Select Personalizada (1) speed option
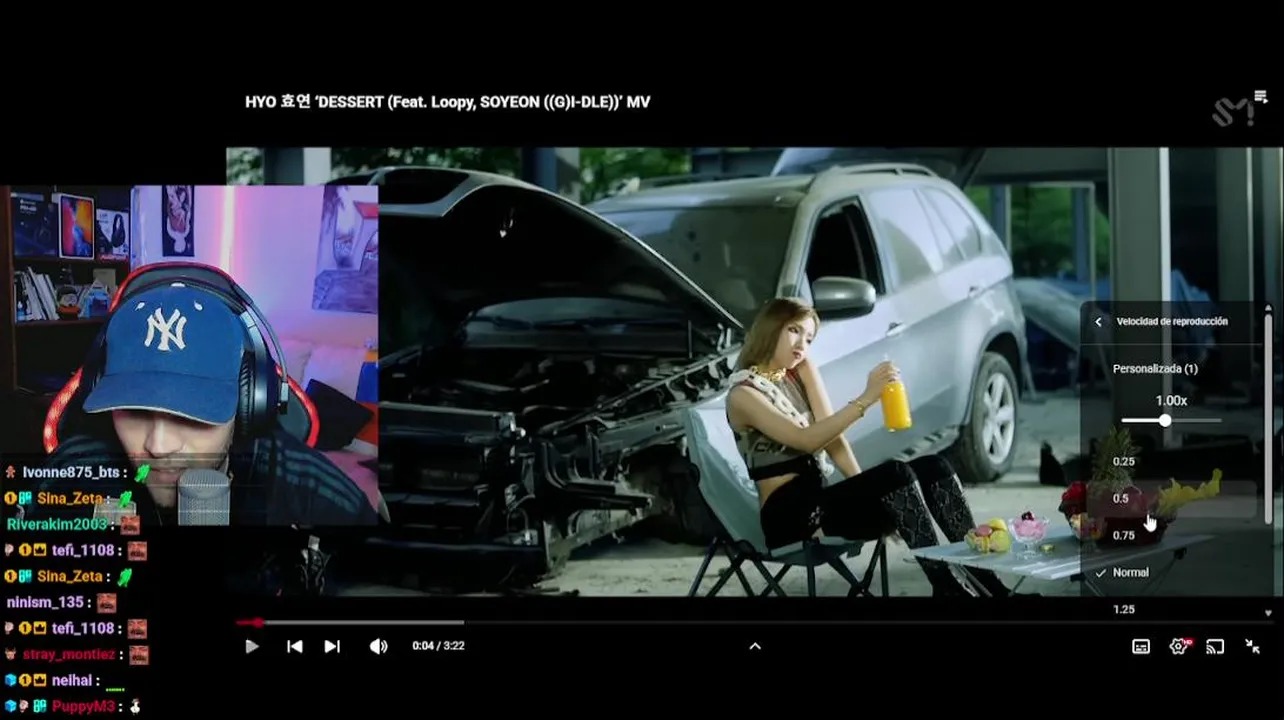This screenshot has height=720, width=1284. pyautogui.click(x=1155, y=369)
